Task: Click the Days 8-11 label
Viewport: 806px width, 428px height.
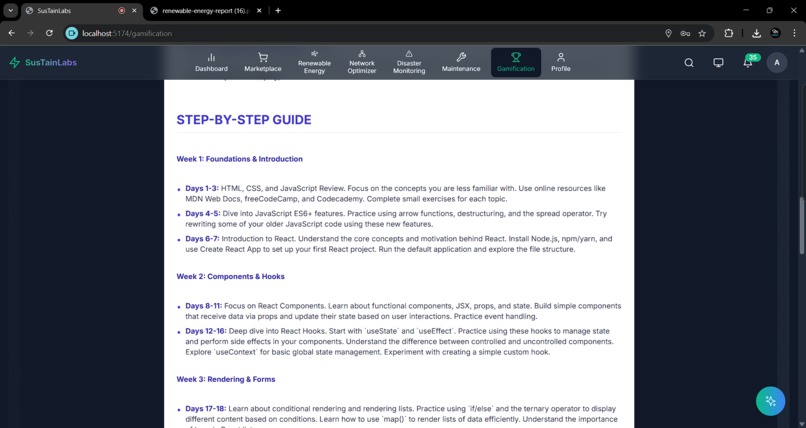Action: [204, 306]
